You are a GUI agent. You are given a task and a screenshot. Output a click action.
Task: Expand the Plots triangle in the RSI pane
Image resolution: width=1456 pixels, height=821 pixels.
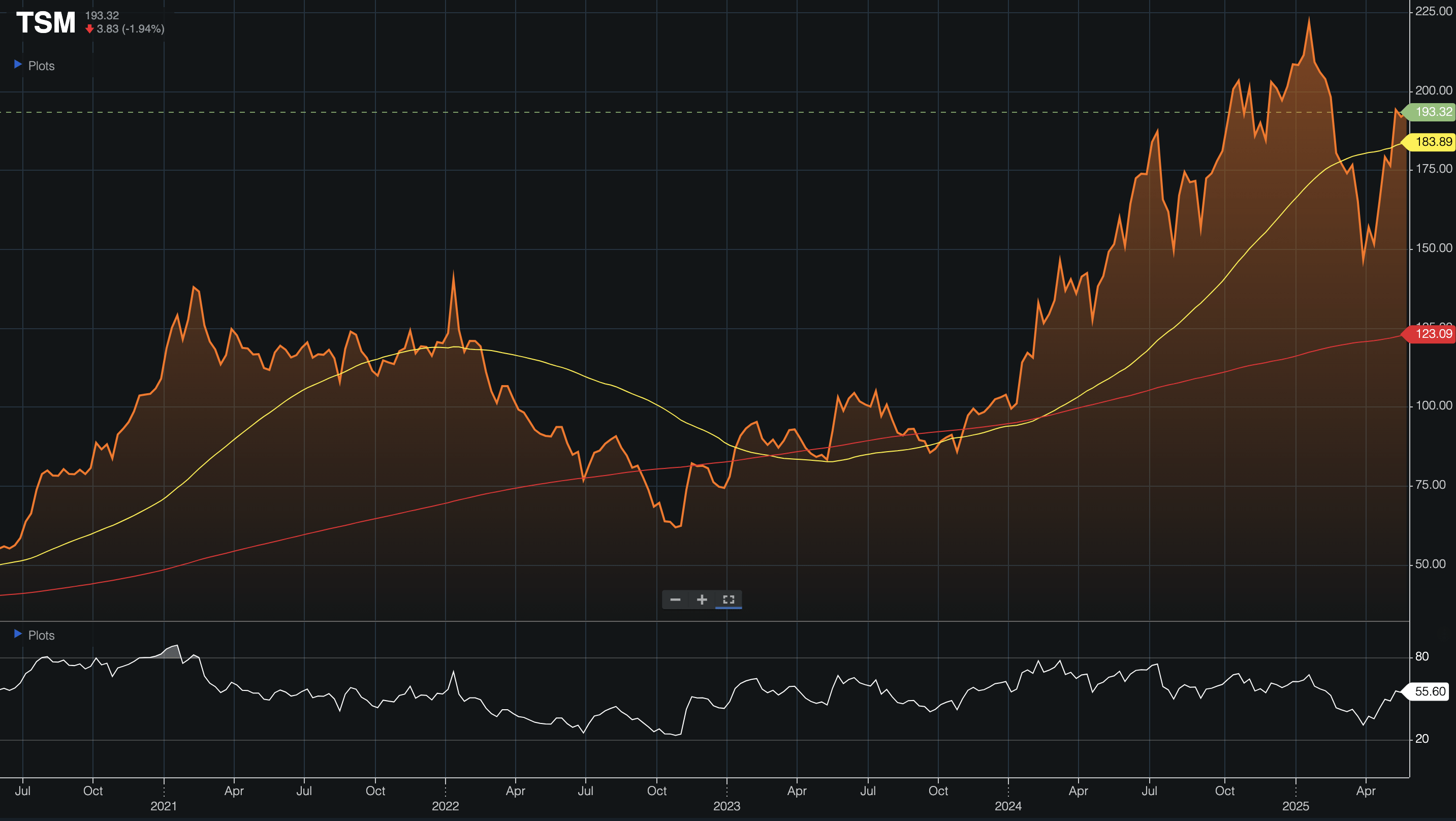(x=17, y=634)
